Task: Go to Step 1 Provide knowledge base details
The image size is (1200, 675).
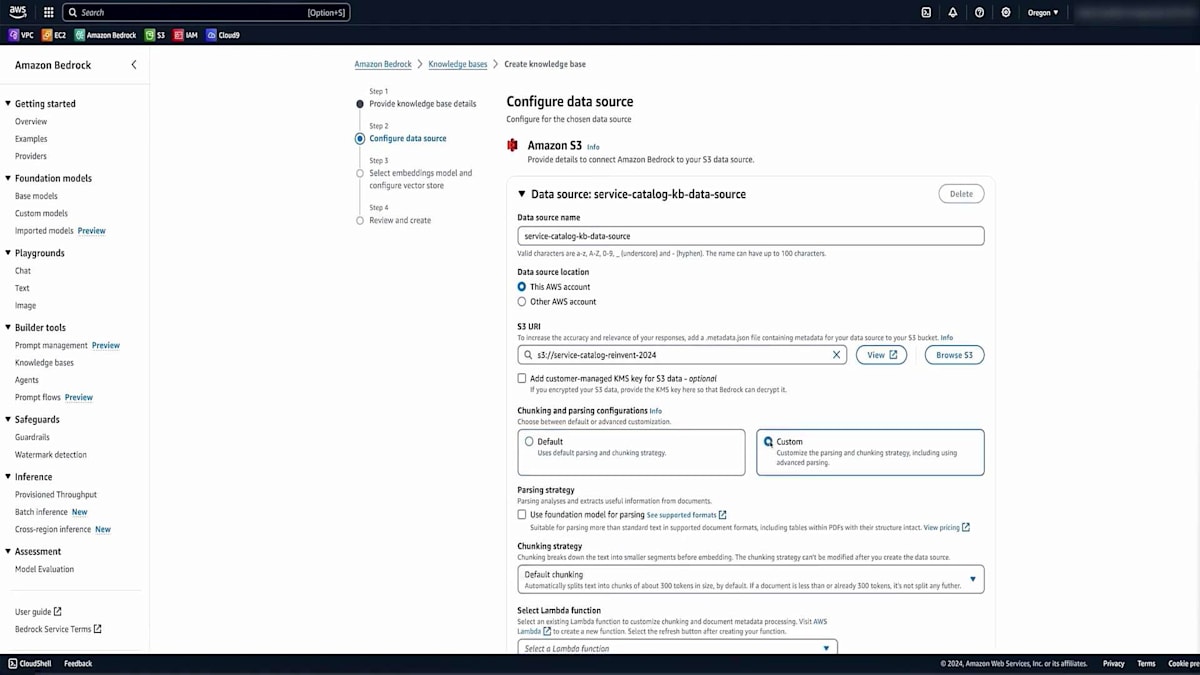Action: 422,104
